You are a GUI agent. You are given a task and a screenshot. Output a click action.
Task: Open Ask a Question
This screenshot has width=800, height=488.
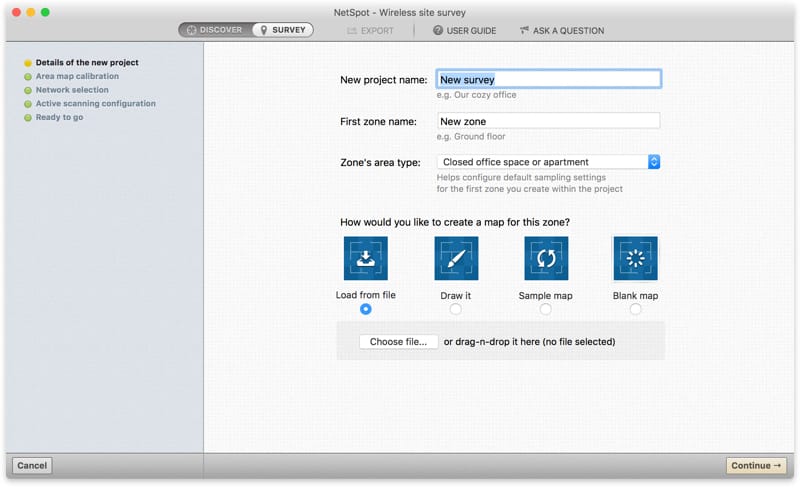562,31
